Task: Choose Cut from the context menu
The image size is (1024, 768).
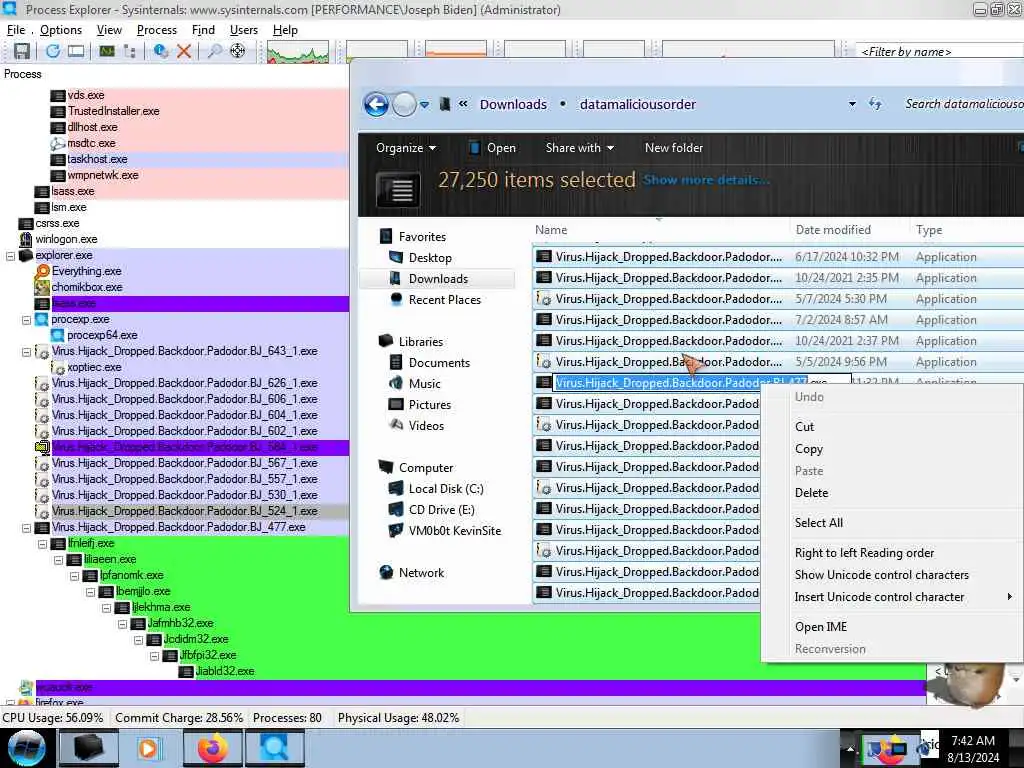Action: pos(892,426)
